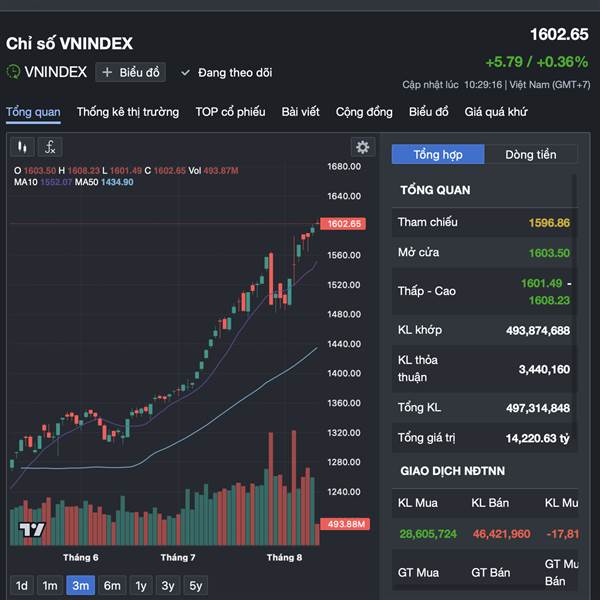Open Giá quá khứ tab

(496, 112)
